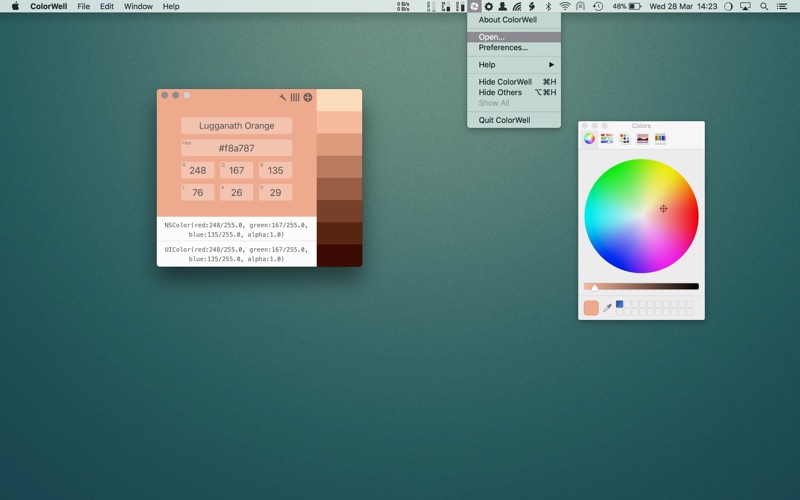This screenshot has height=500, width=800.
Task: Open the Help menu in menu bar
Action: pos(171,6)
